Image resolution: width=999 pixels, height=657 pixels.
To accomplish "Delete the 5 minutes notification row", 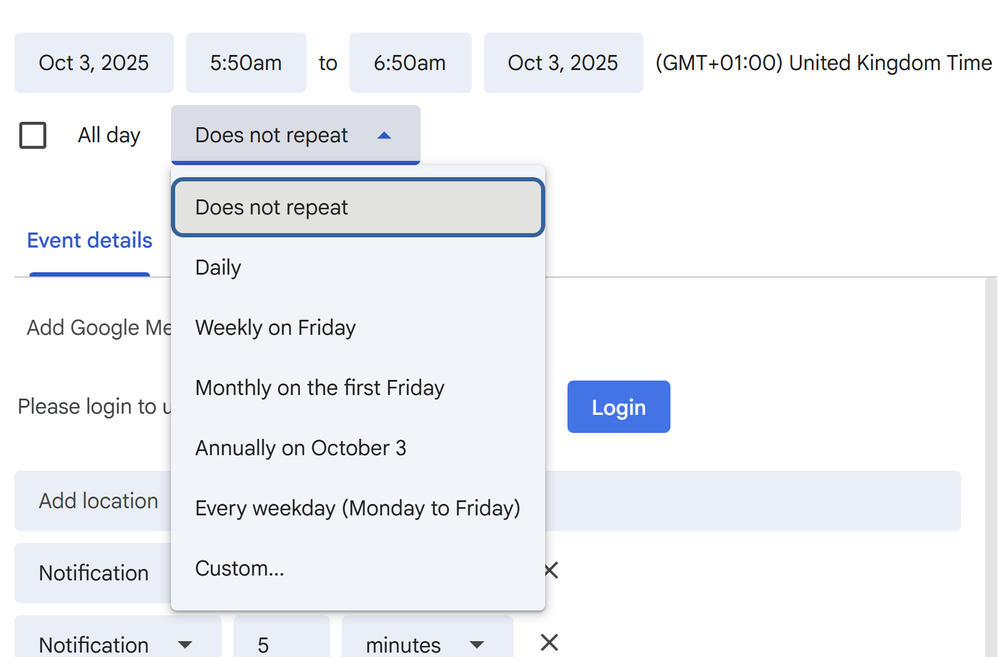I will (549, 643).
